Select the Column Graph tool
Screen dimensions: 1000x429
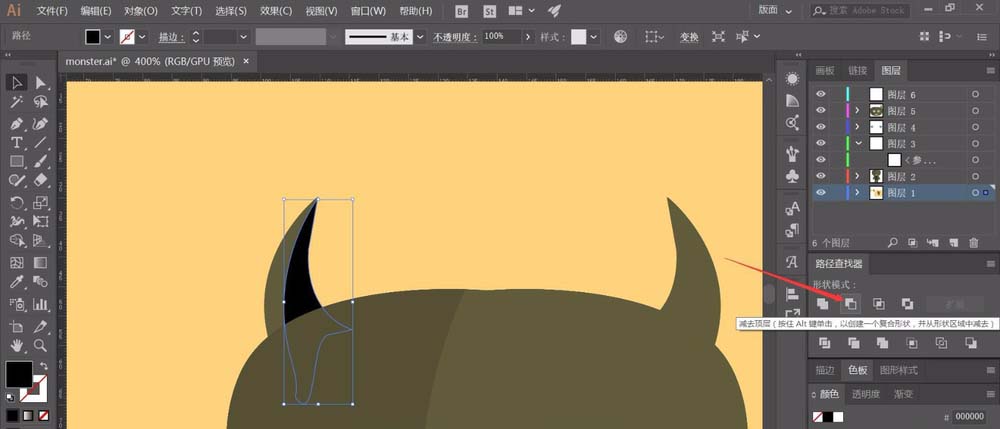click(40, 303)
